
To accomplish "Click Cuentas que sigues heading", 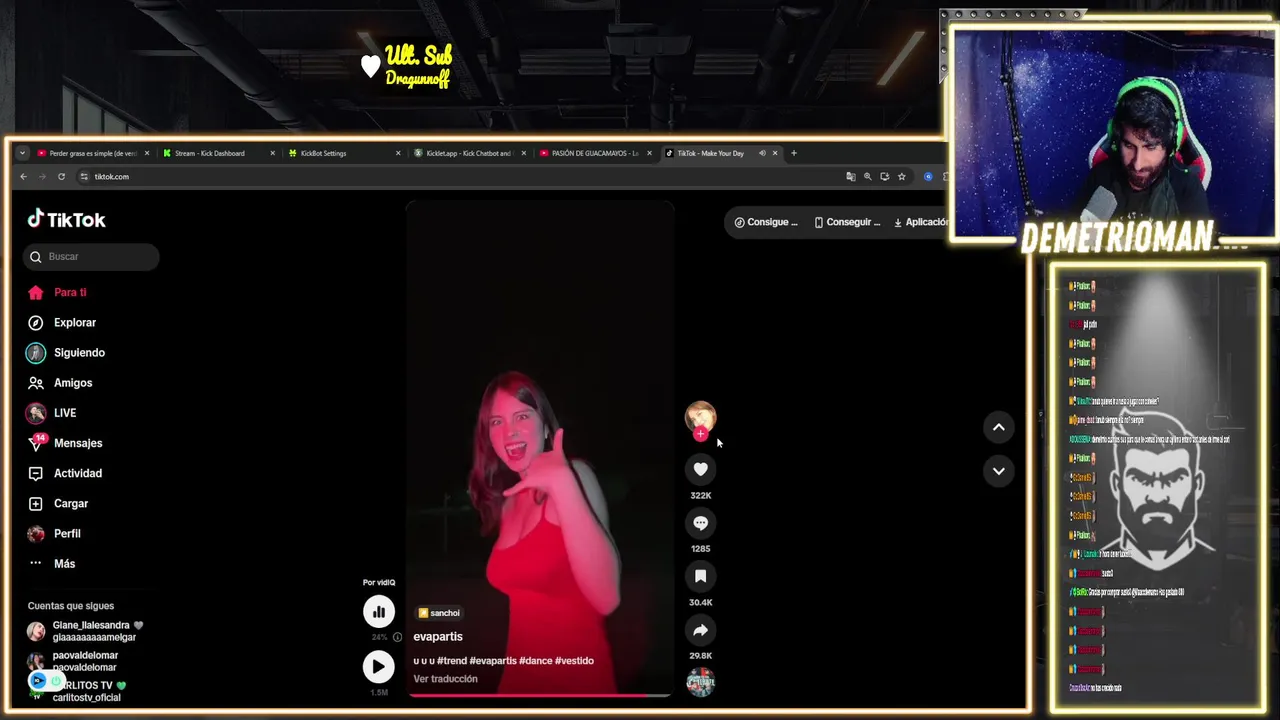I will coord(71,606).
